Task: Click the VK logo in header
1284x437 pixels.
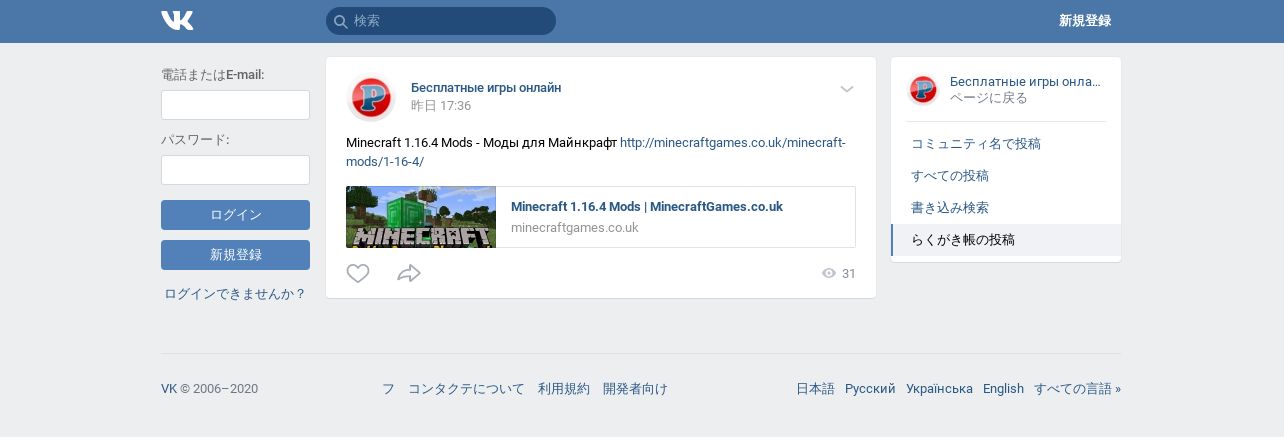Action: [x=177, y=21]
